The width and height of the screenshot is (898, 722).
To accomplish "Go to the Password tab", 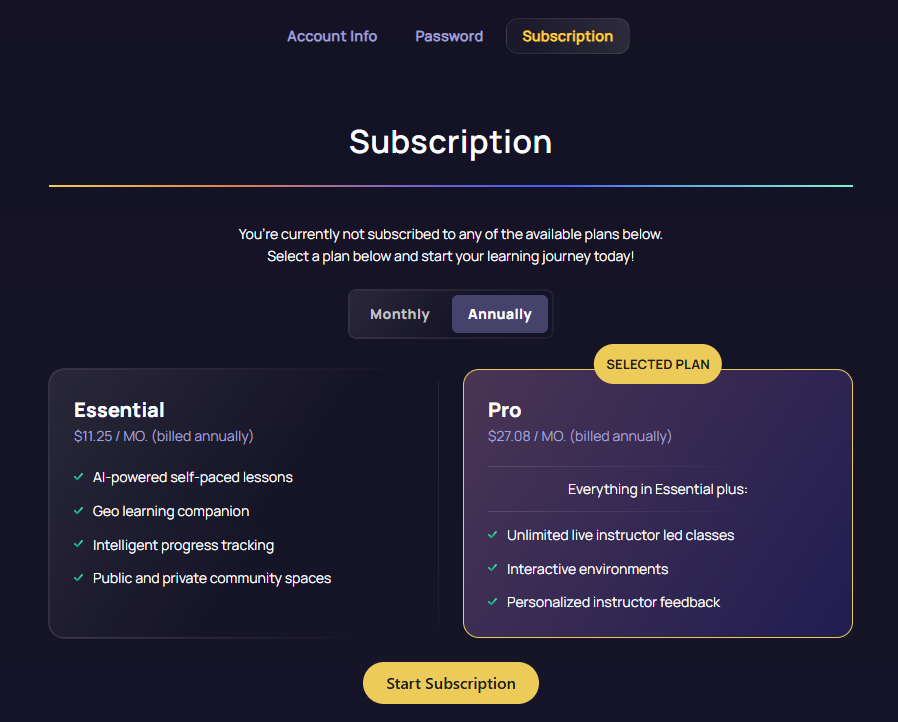I will point(449,36).
